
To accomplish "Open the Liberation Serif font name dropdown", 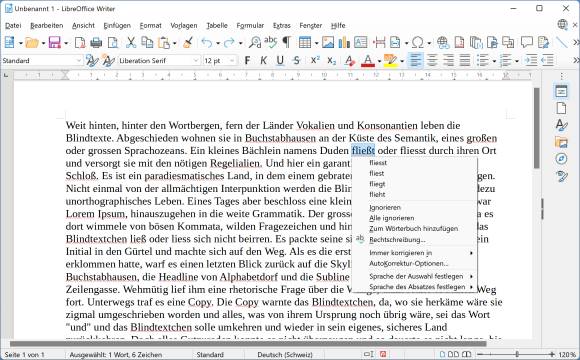I will (196, 60).
